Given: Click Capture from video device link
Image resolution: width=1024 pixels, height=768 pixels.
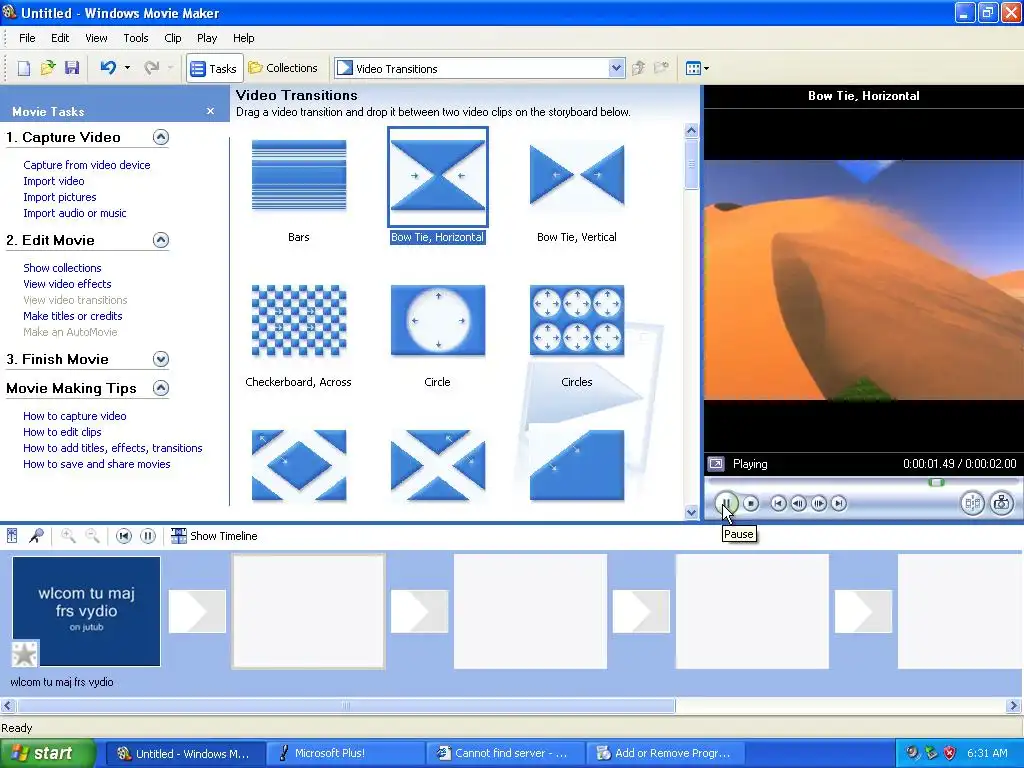Looking at the screenshot, I should (87, 165).
